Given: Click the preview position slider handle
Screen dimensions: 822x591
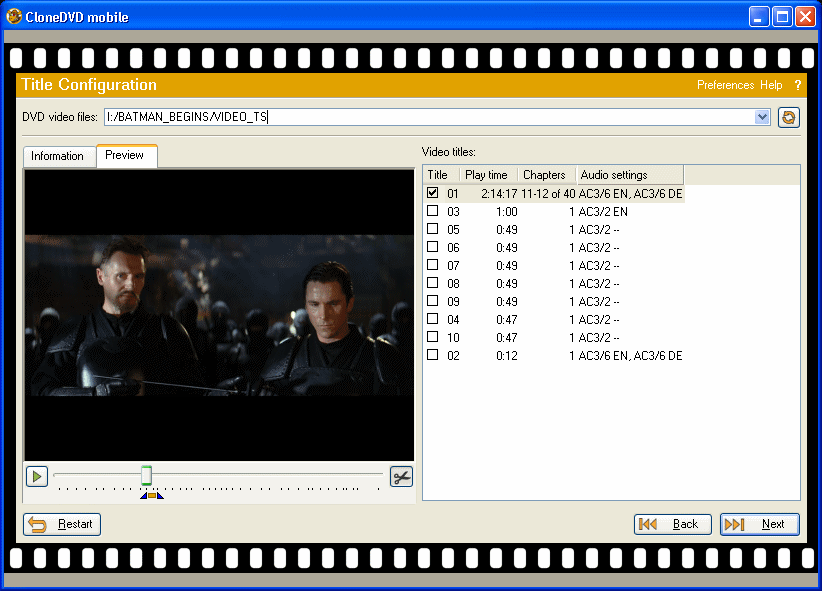Looking at the screenshot, I should coord(146,475).
